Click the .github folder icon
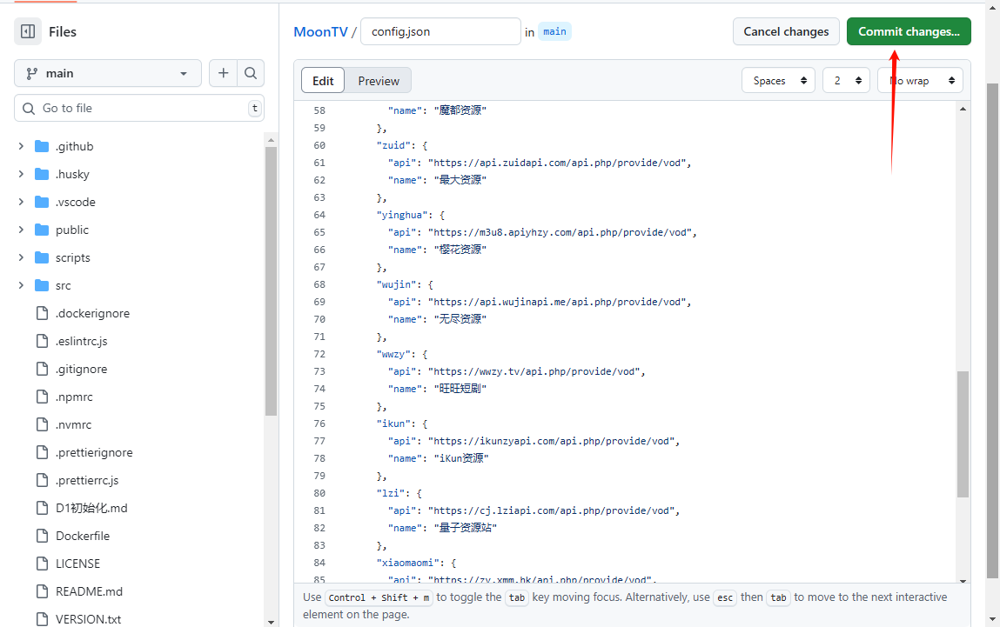This screenshot has height=627, width=1000. pos(42,146)
